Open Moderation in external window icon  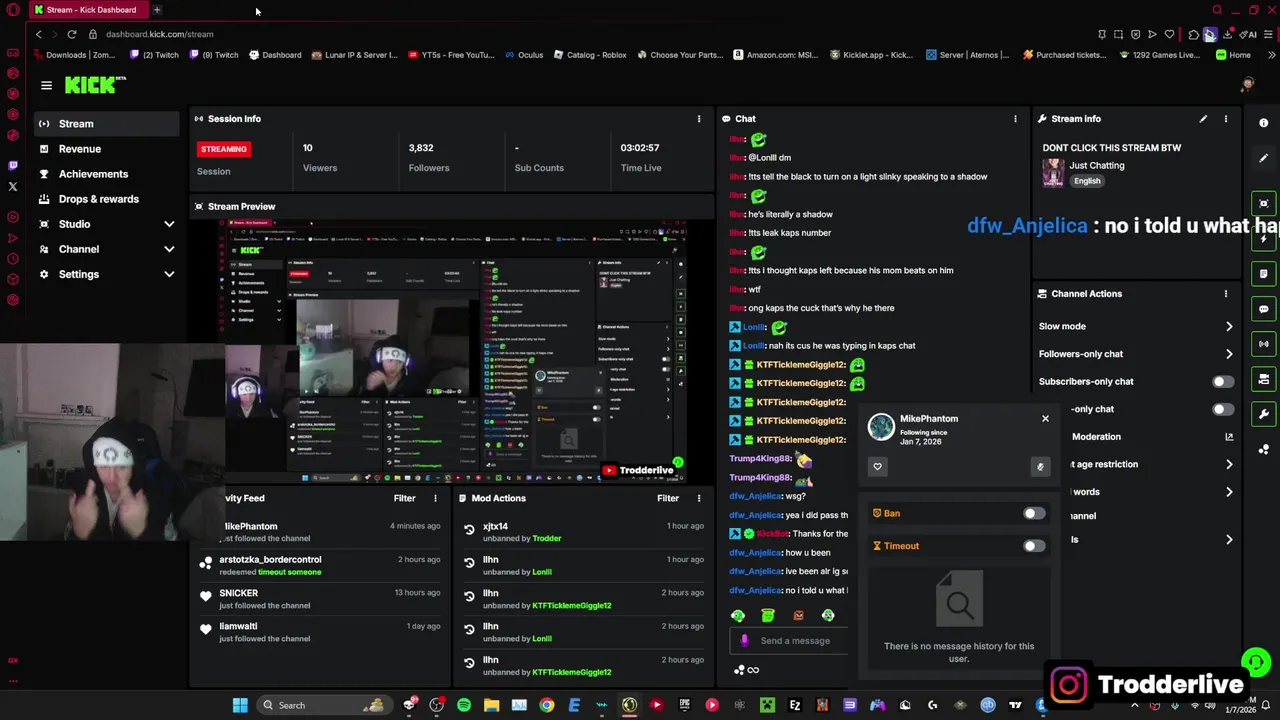(1229, 437)
